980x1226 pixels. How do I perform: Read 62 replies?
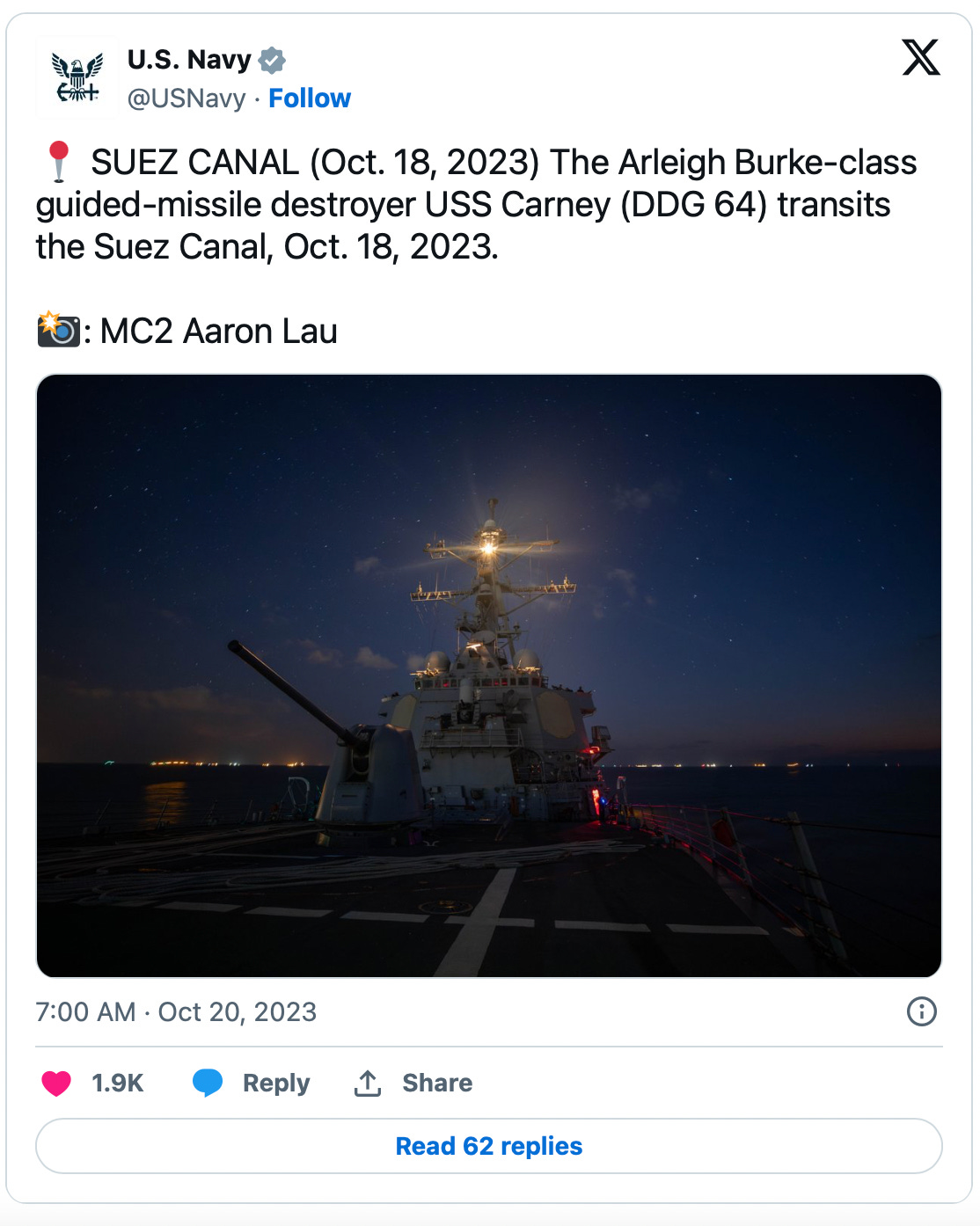[x=489, y=1146]
